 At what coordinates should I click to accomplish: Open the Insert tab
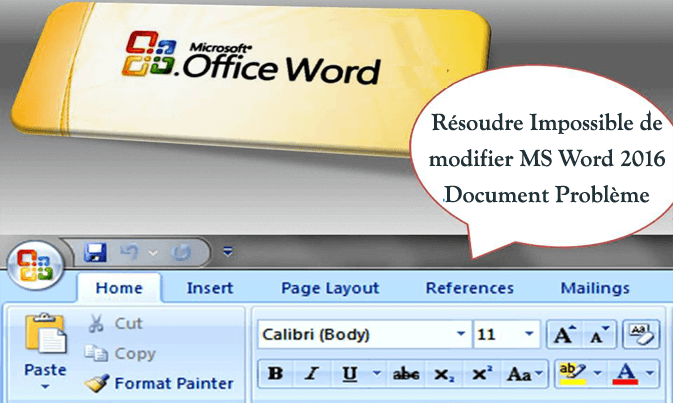click(x=210, y=288)
